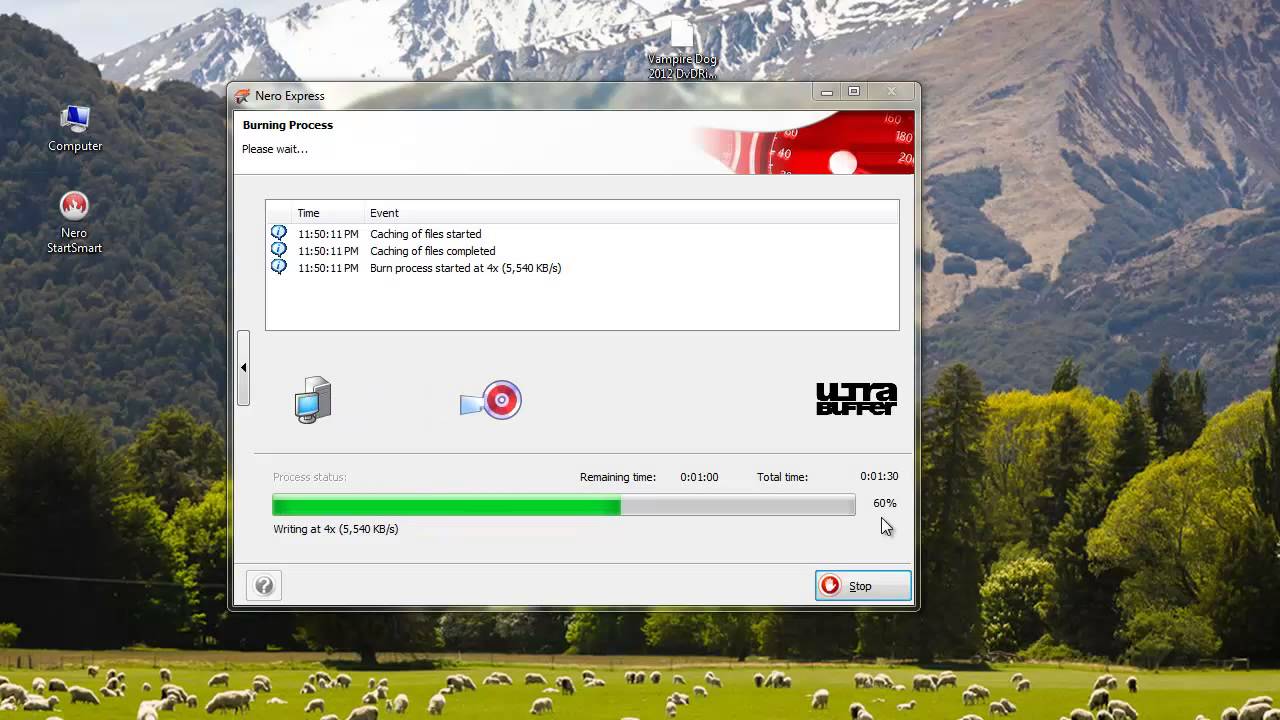Click the 60% progress percentage
Image resolution: width=1280 pixels, height=720 pixels.
(x=884, y=503)
